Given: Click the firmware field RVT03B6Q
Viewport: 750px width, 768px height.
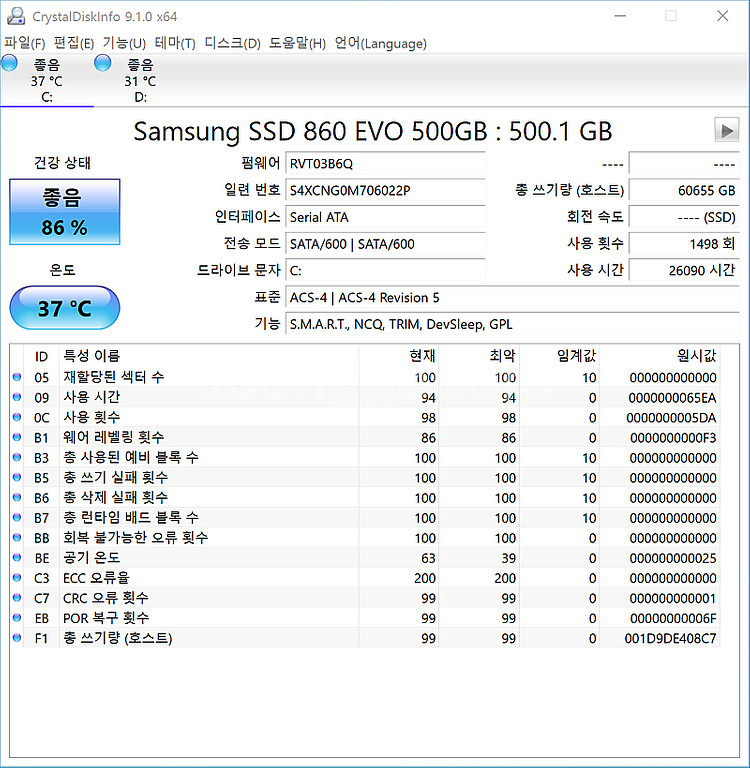Looking at the screenshot, I should click(x=385, y=164).
